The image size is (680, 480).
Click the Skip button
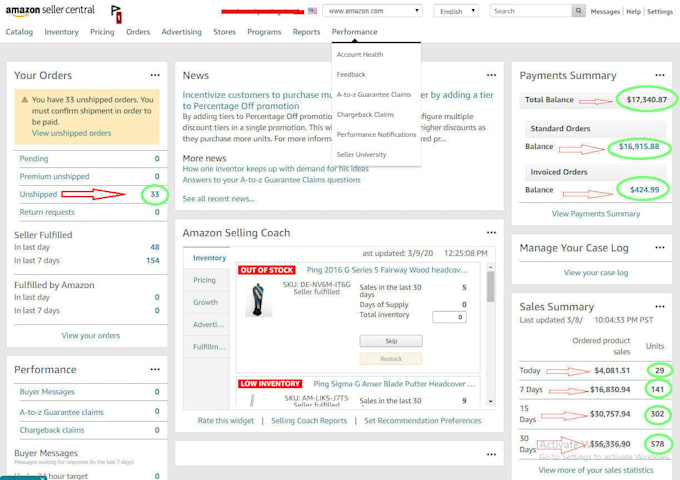tap(391, 341)
